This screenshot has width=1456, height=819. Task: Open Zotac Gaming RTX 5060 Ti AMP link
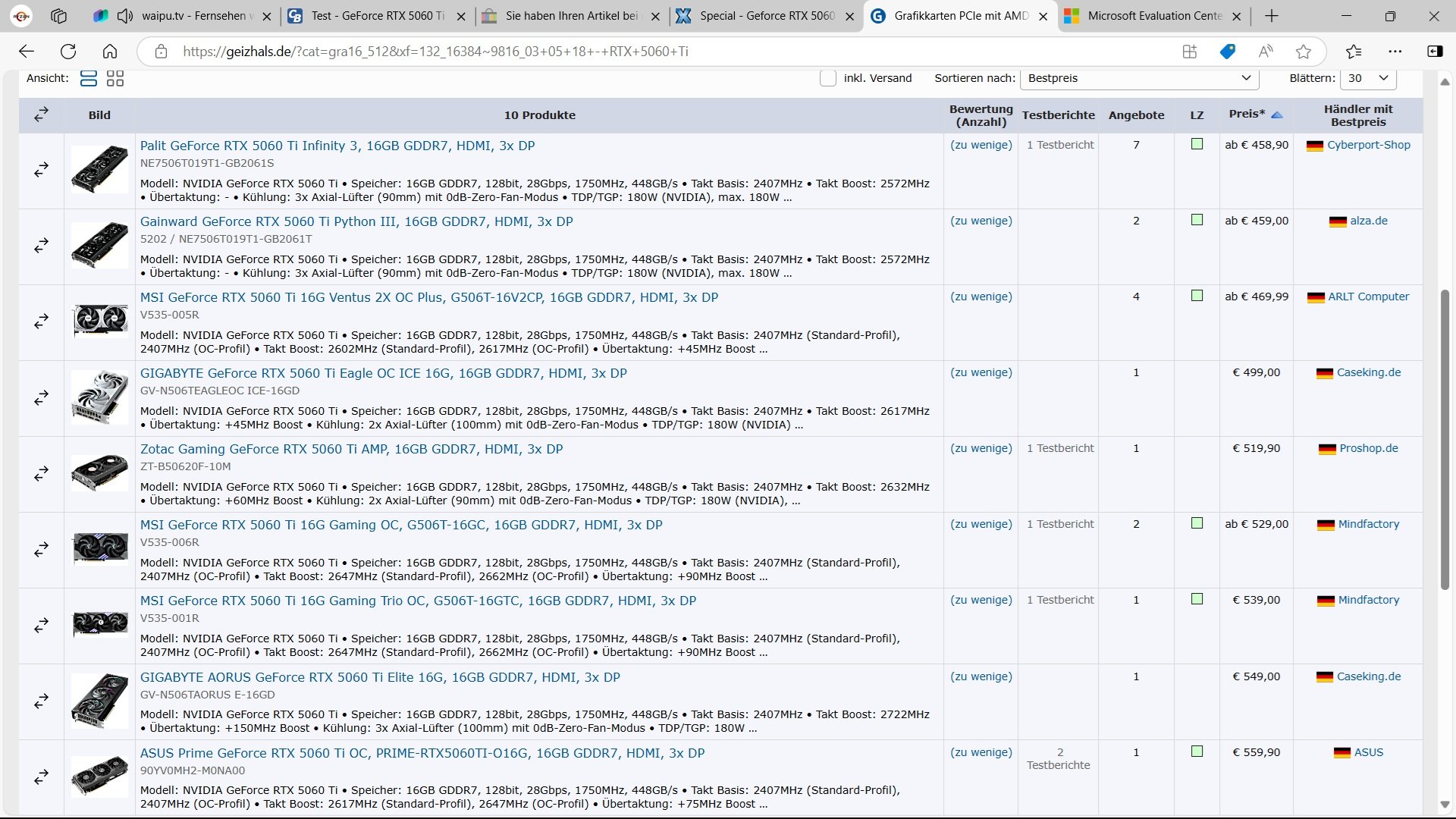tap(351, 449)
